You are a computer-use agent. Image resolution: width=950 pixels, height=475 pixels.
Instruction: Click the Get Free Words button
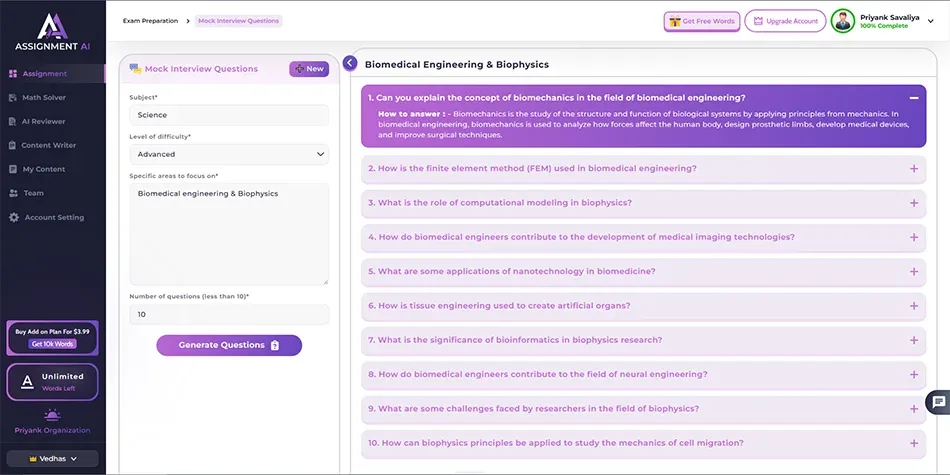point(701,21)
